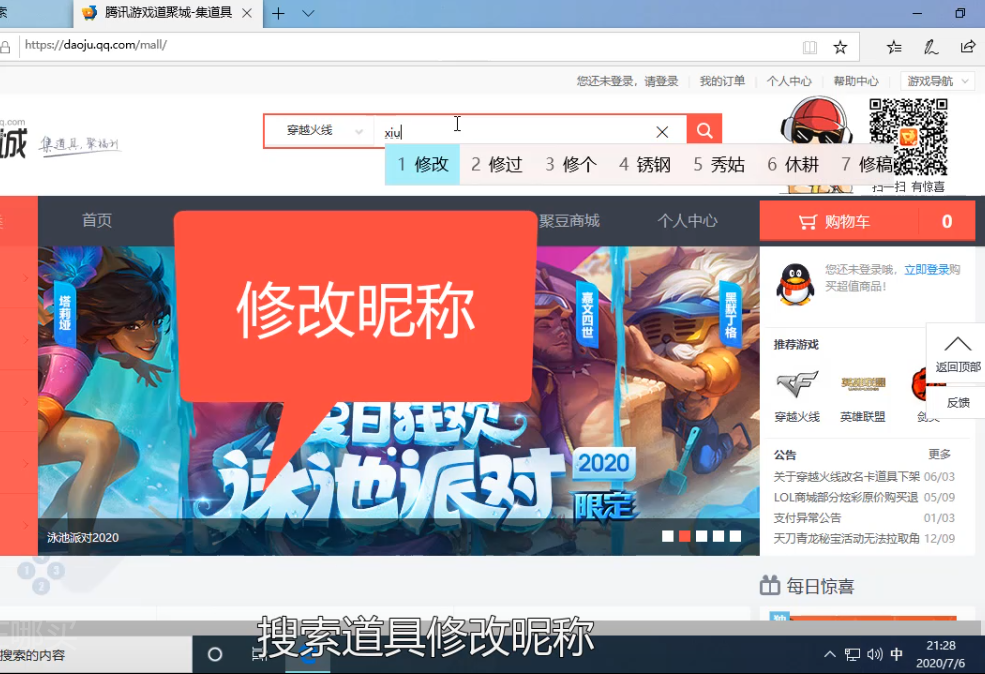Open the 反馈 feedback button

957,403
